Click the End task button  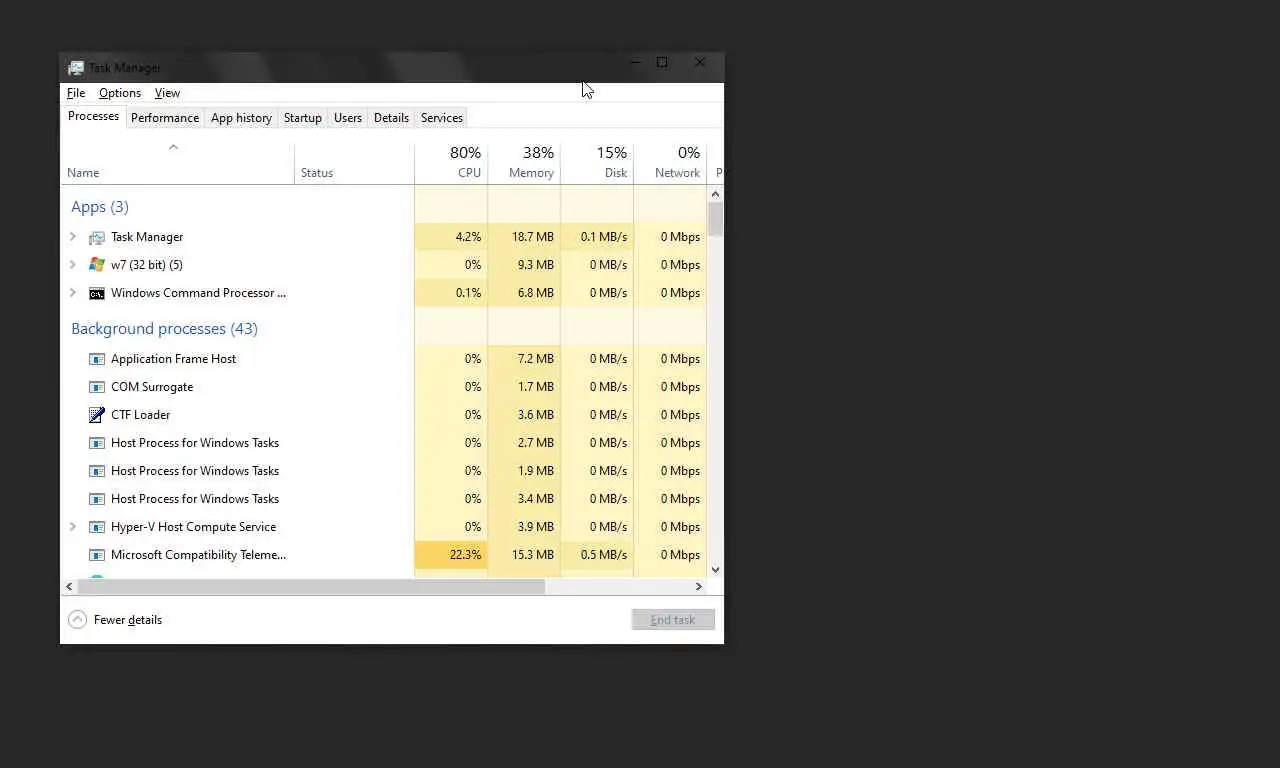673,620
